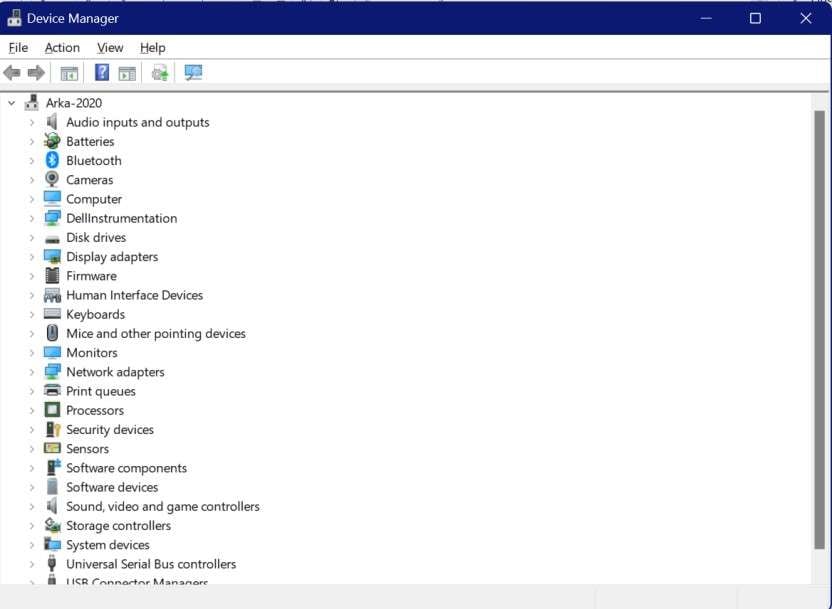This screenshot has height=609, width=832.
Task: Open the View menu
Action: pos(110,48)
